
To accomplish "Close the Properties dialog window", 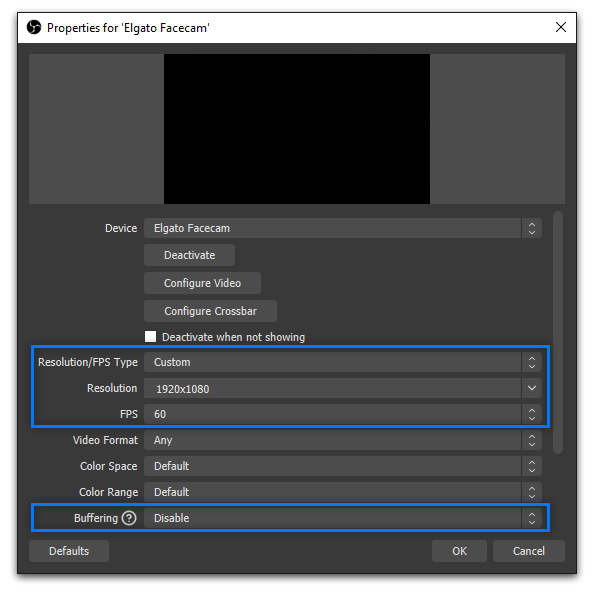I will click(560, 27).
